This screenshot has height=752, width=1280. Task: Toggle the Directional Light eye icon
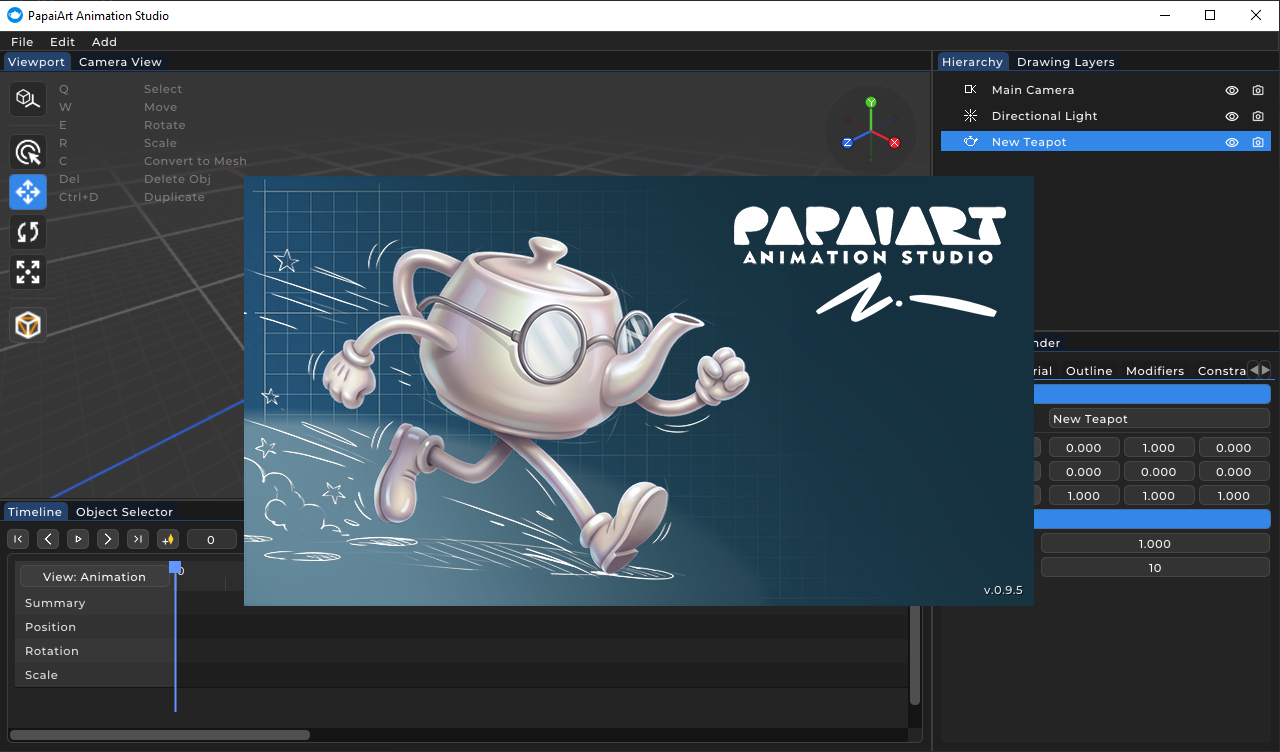click(1232, 116)
